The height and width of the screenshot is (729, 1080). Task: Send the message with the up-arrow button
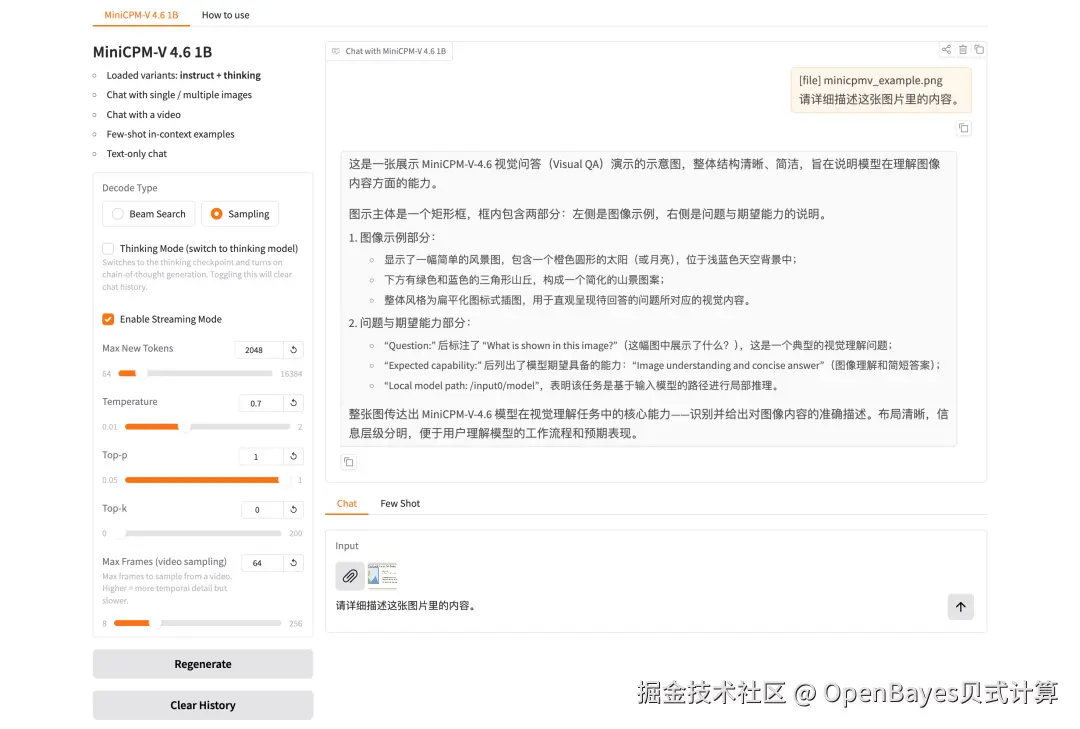(960, 606)
